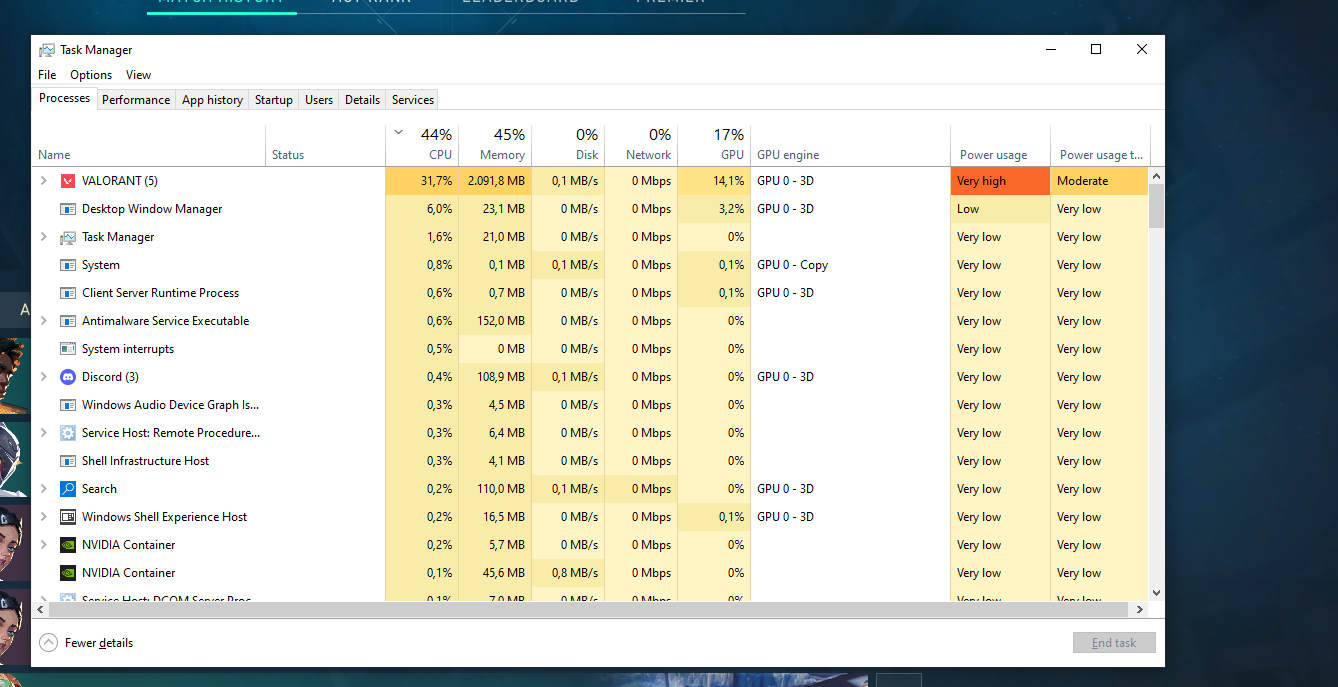Click the Antimalware Service Executable icon

(x=68, y=321)
